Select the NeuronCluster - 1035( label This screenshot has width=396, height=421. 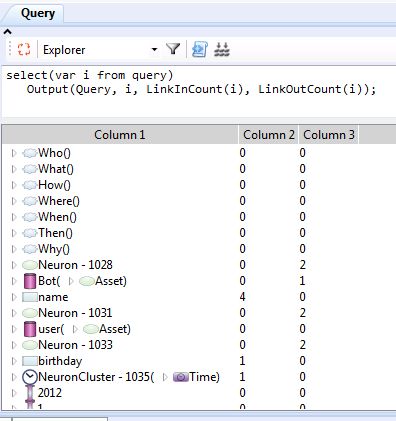coord(96,377)
